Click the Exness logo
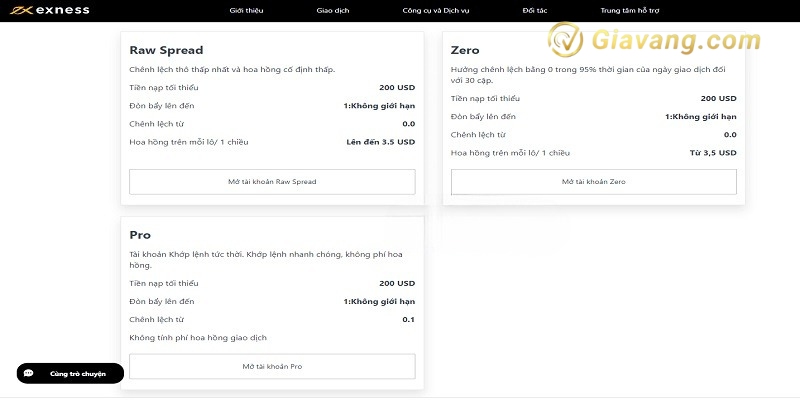The height and width of the screenshot is (400, 800). click(52, 11)
